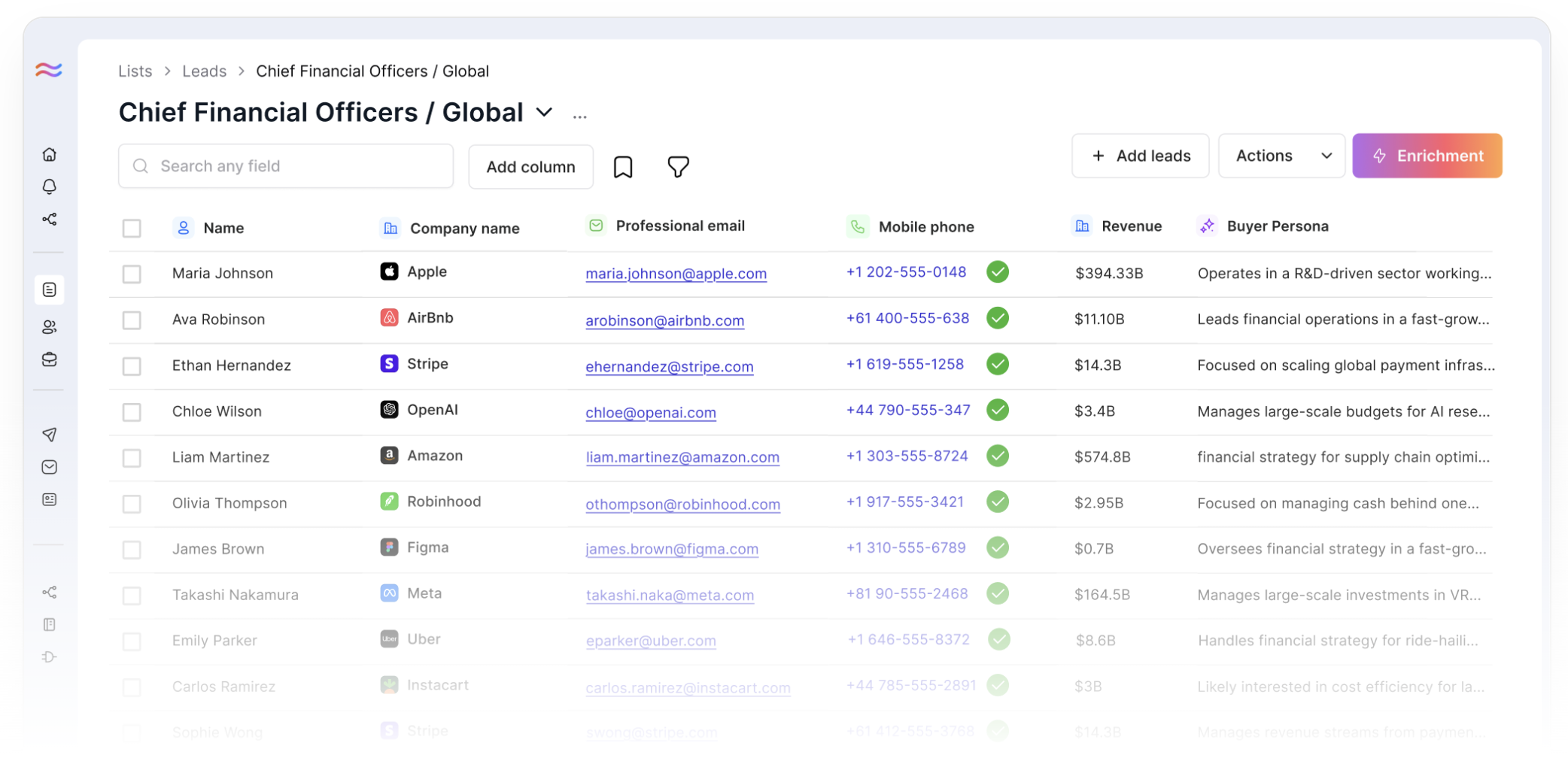
Task: Open the contacts people icon in sidebar
Action: click(50, 327)
